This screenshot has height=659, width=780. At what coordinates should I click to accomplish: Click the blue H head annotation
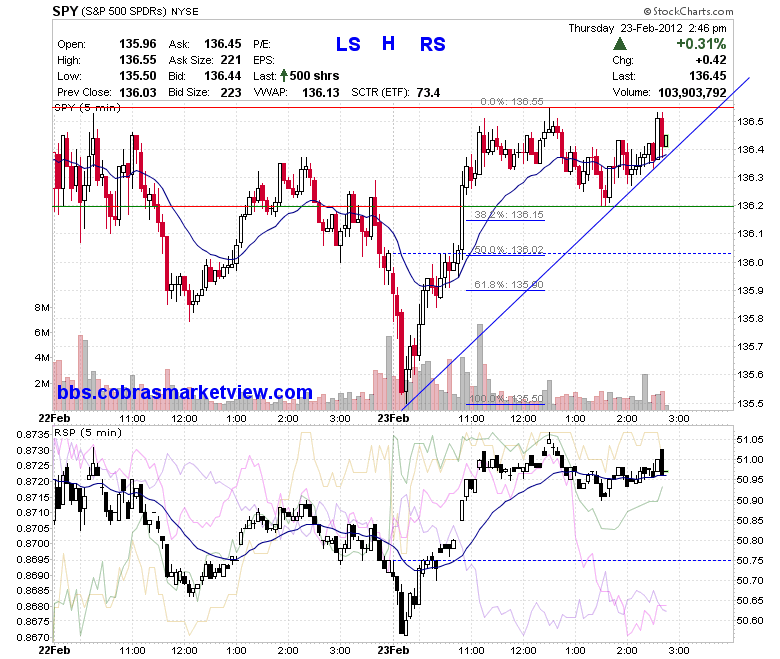(x=389, y=44)
